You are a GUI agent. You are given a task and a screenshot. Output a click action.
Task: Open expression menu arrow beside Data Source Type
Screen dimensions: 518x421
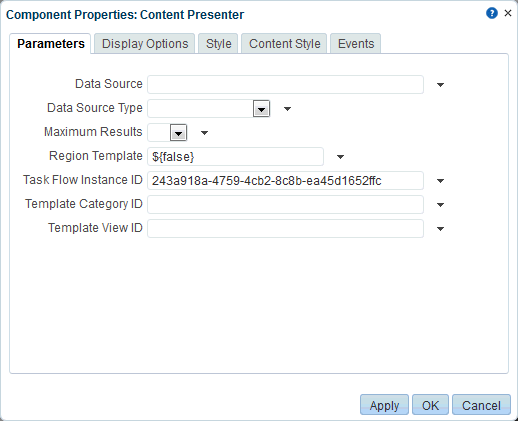[287, 109]
